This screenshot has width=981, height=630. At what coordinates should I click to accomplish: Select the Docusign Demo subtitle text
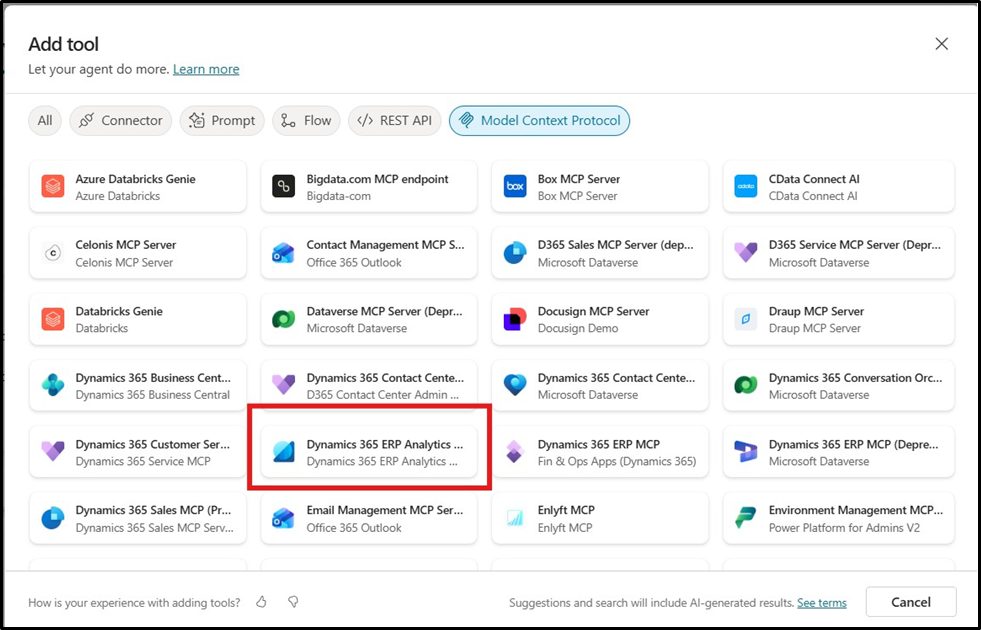(x=578, y=328)
